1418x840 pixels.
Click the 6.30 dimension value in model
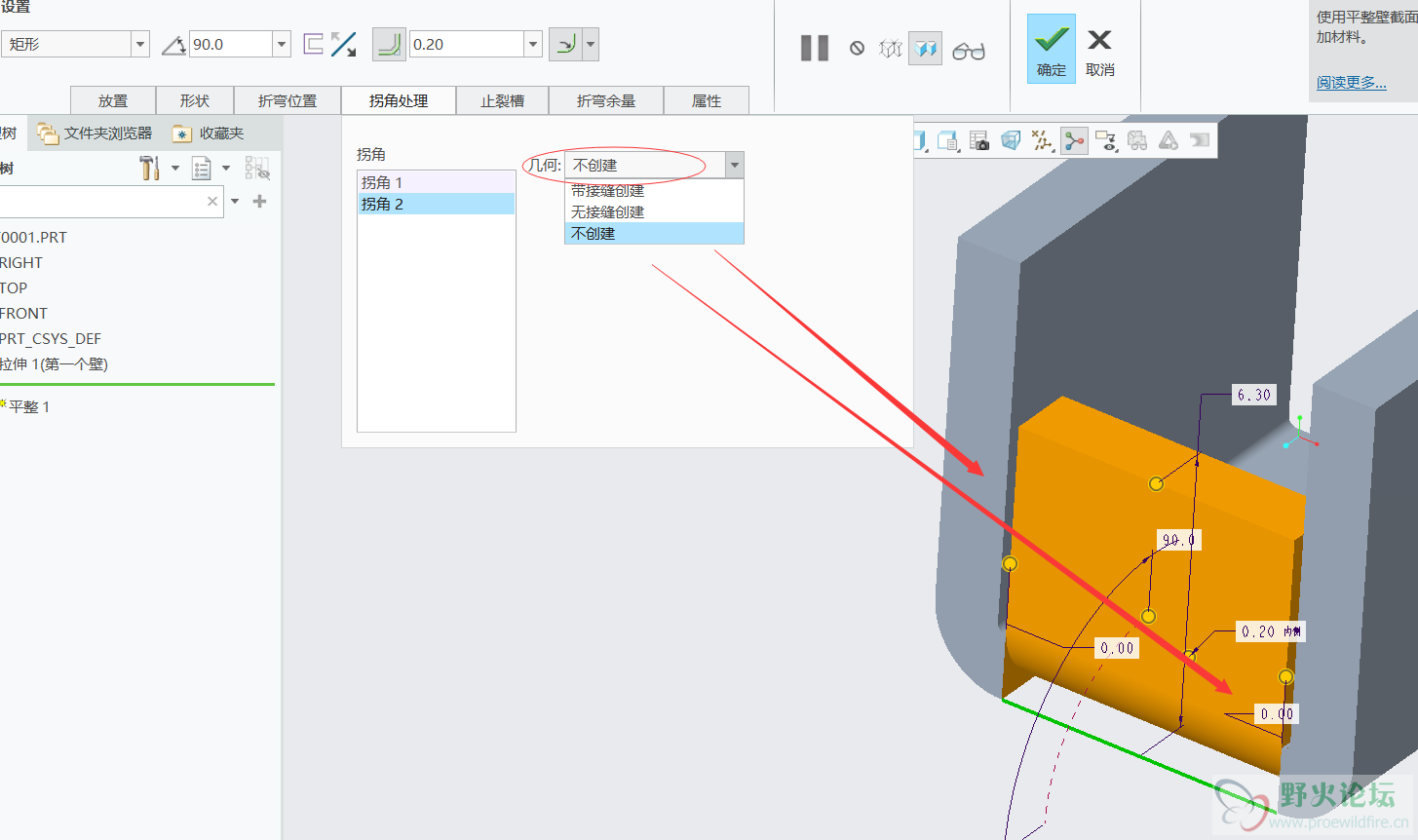click(1254, 395)
